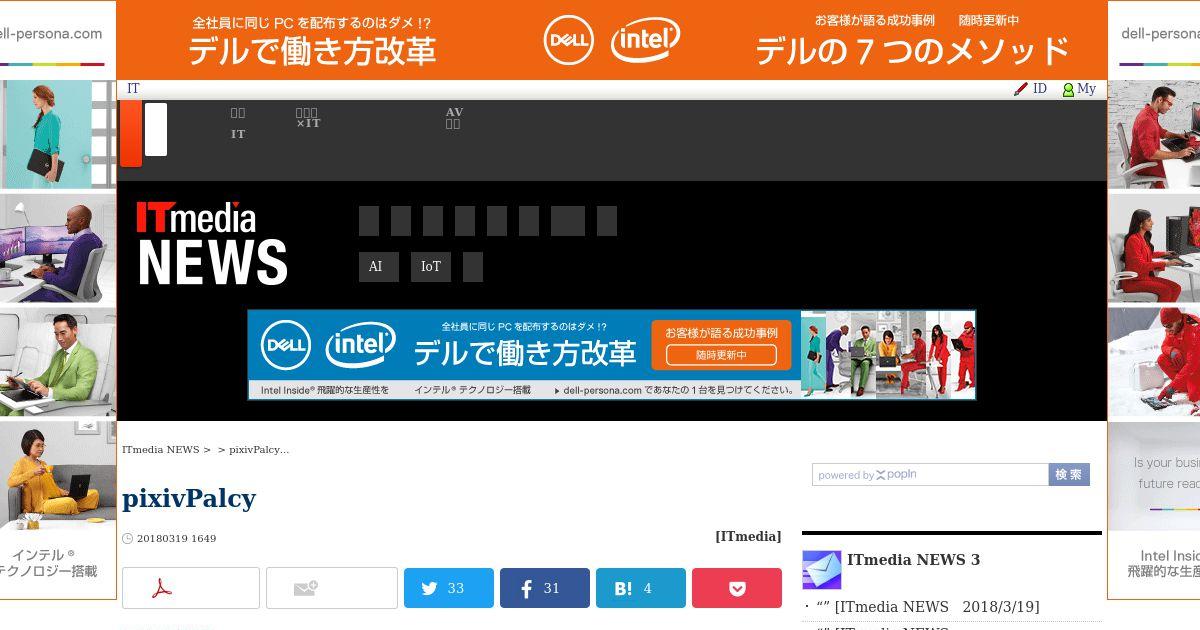Click the white square in the dark nav bar

[156, 129]
